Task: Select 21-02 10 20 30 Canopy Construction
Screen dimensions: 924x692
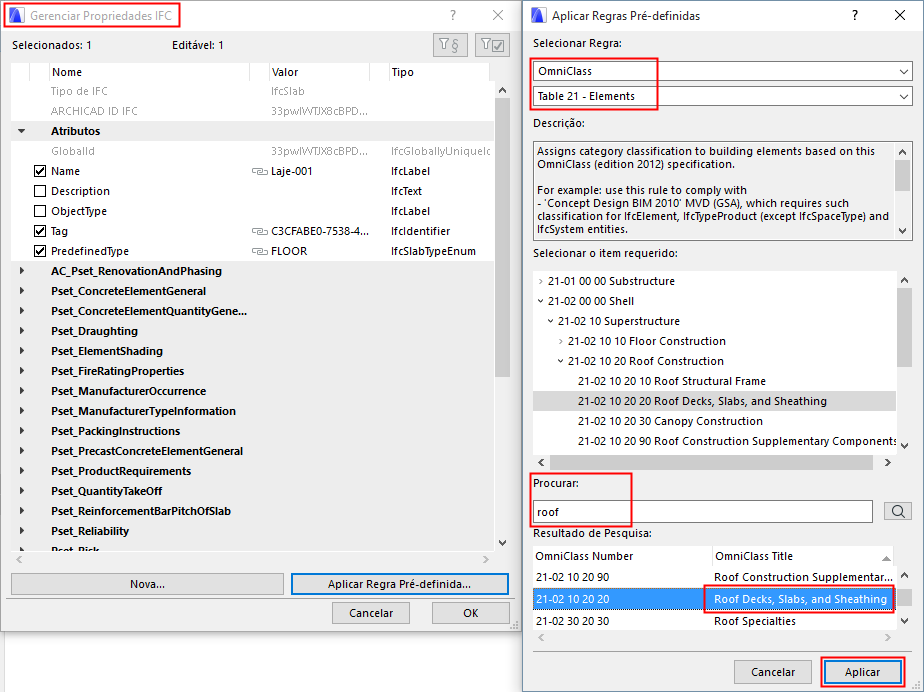Action: tap(670, 421)
